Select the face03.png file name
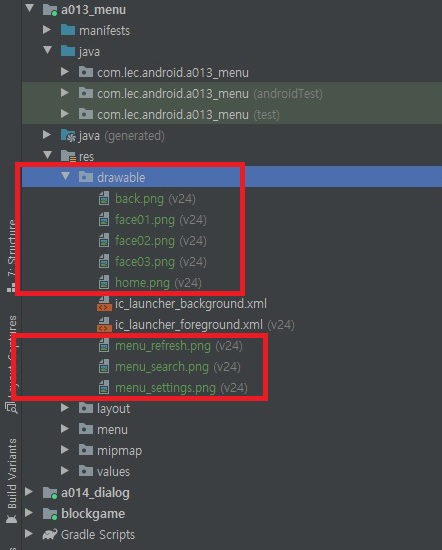This screenshot has height=550, width=442. 145,262
